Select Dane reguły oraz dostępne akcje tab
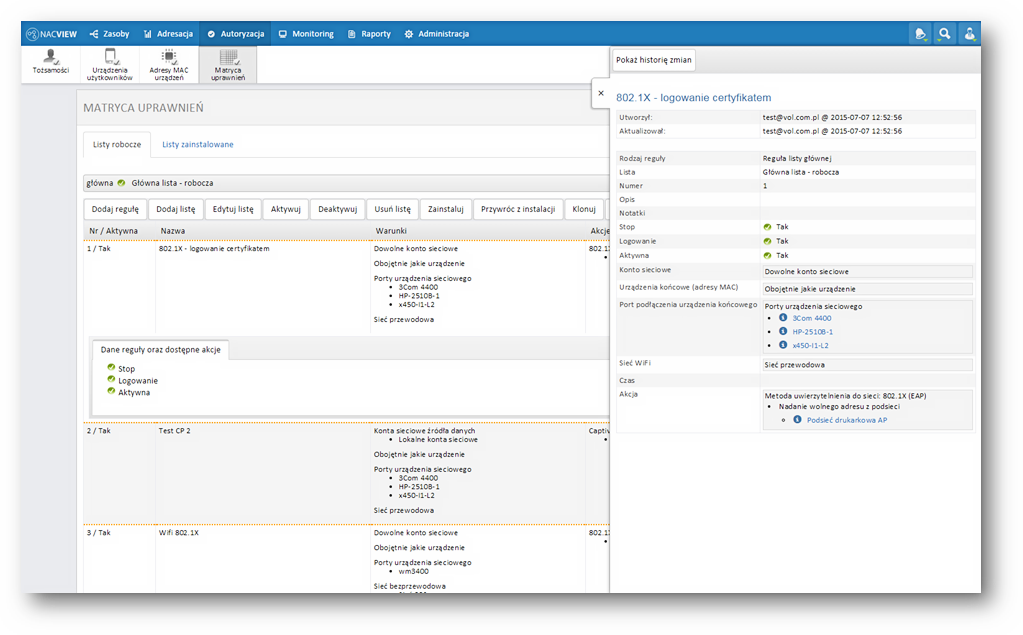The image size is (1023, 635). click(160, 350)
